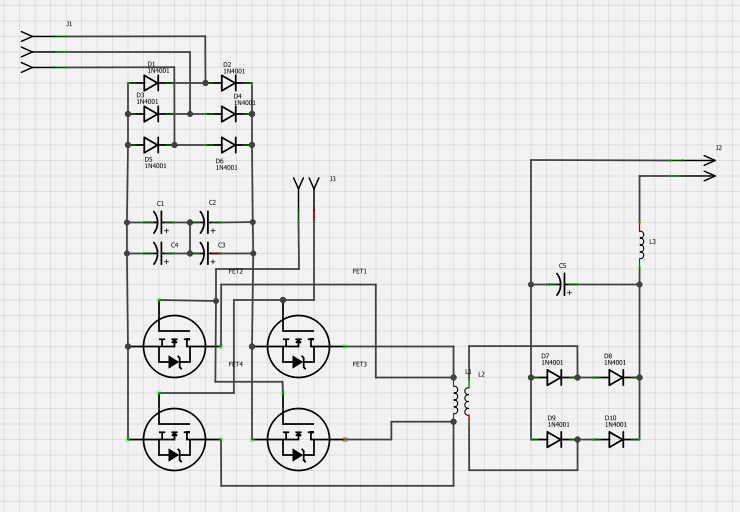The image size is (740, 512).
Task: Select the D1 diode symbol
Action: 151,83
